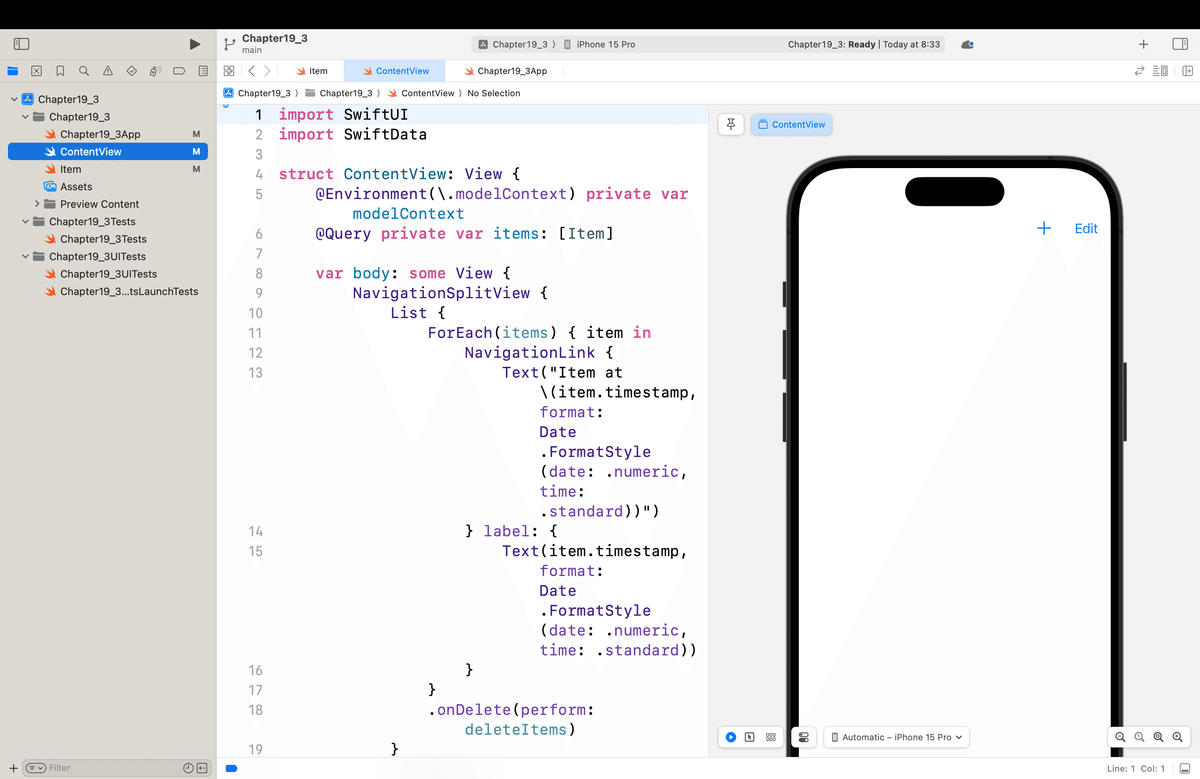Click the plus Library button in toolbar
Screen dimensions: 1200x779
1143,44
